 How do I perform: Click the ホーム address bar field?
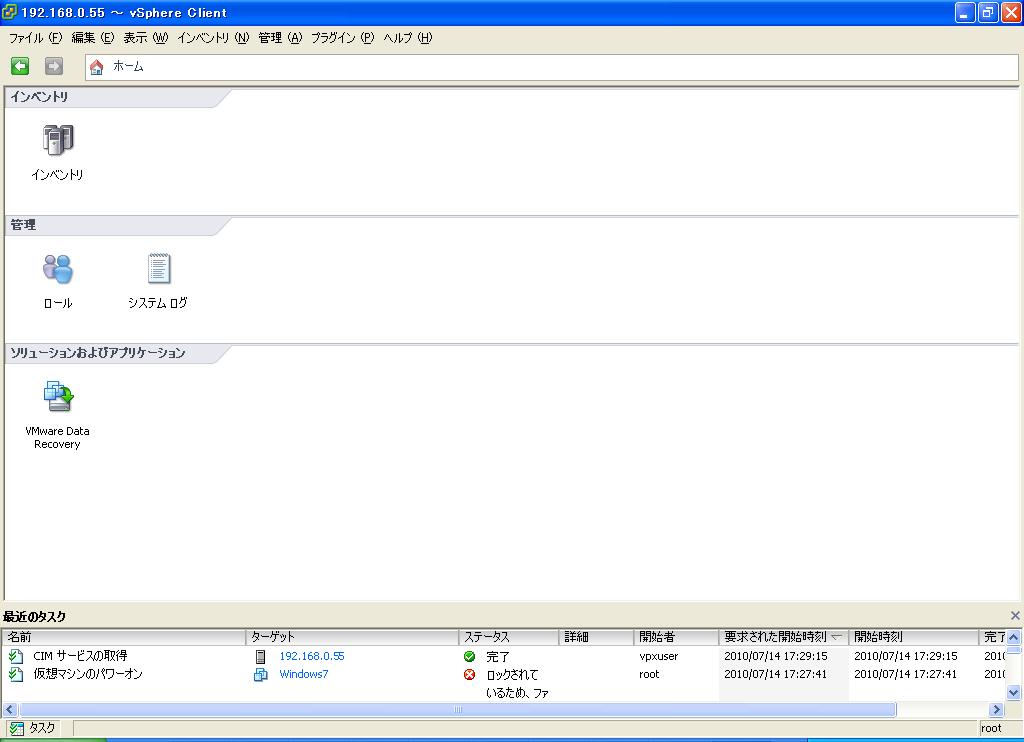click(552, 67)
